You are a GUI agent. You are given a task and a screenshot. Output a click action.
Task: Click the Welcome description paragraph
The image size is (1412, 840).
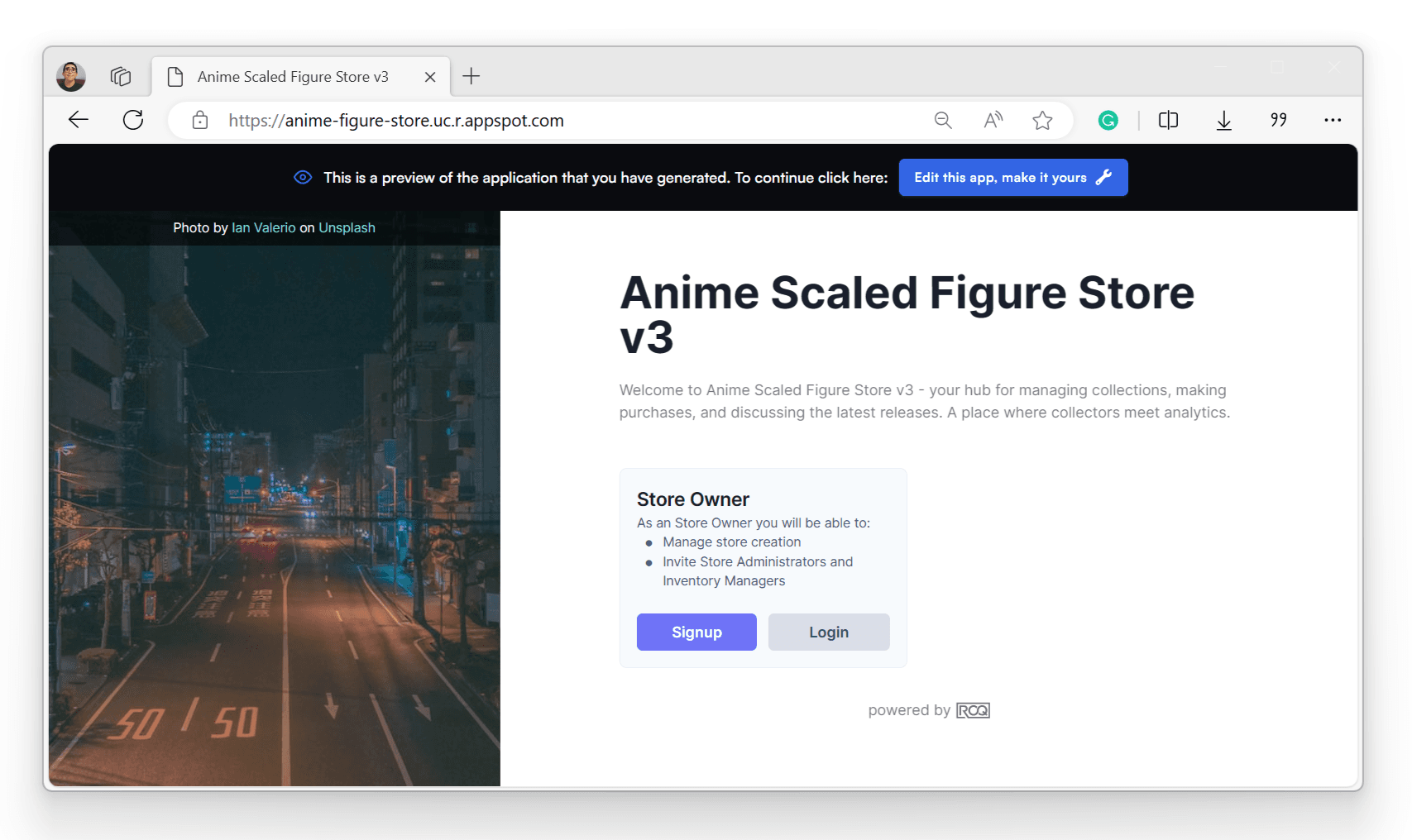(925, 401)
